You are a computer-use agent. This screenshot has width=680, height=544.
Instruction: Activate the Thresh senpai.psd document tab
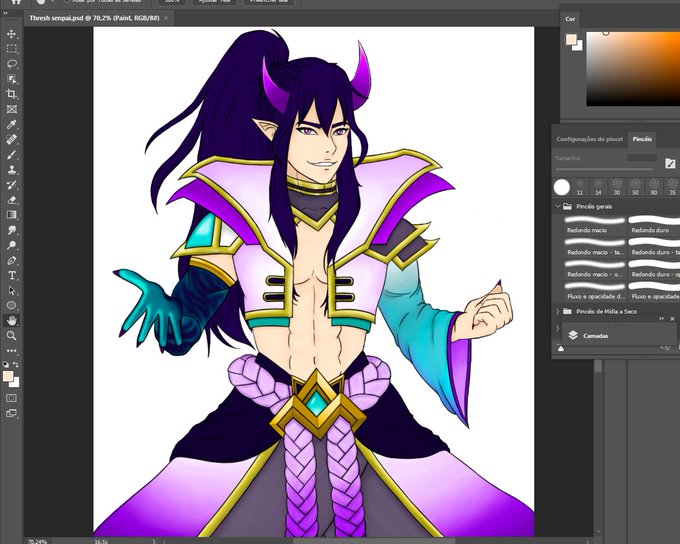click(94, 18)
